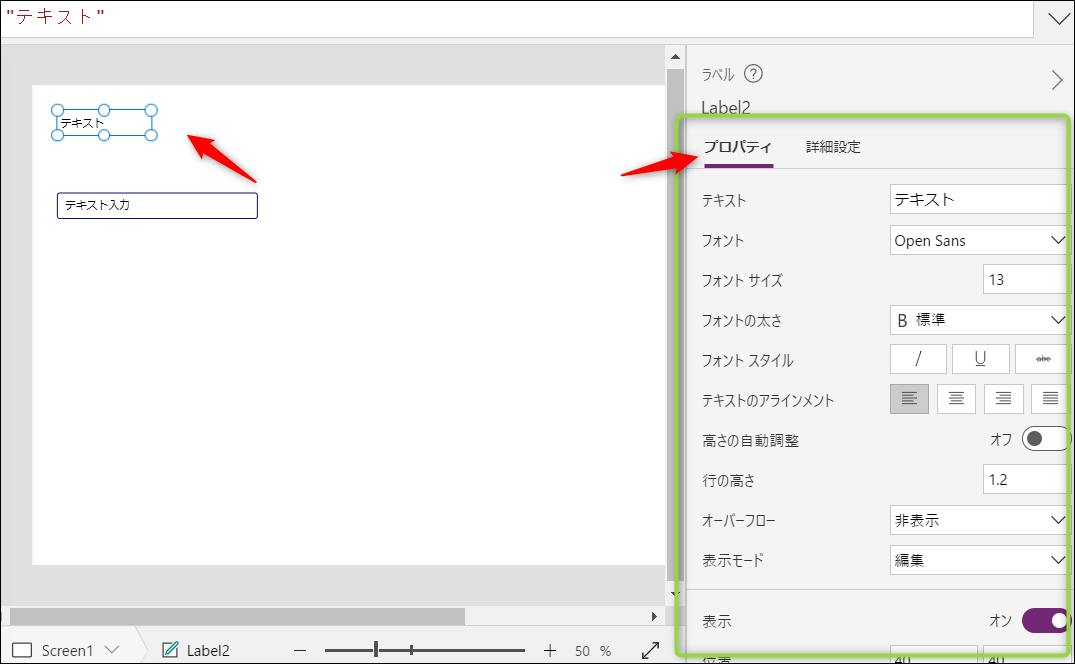
Task: Open the フォント Open Sans dropdown
Action: click(x=979, y=241)
